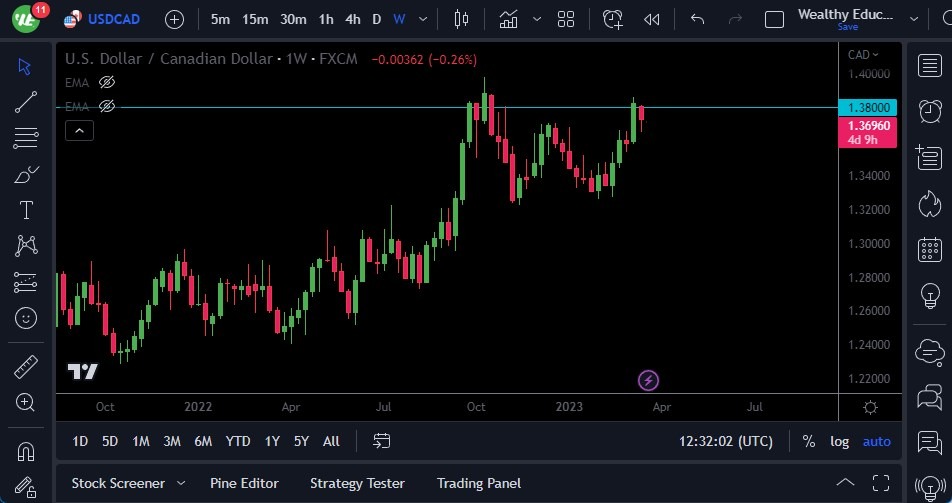
Task: Open the candlestick chart type selector
Action: [x=461, y=19]
